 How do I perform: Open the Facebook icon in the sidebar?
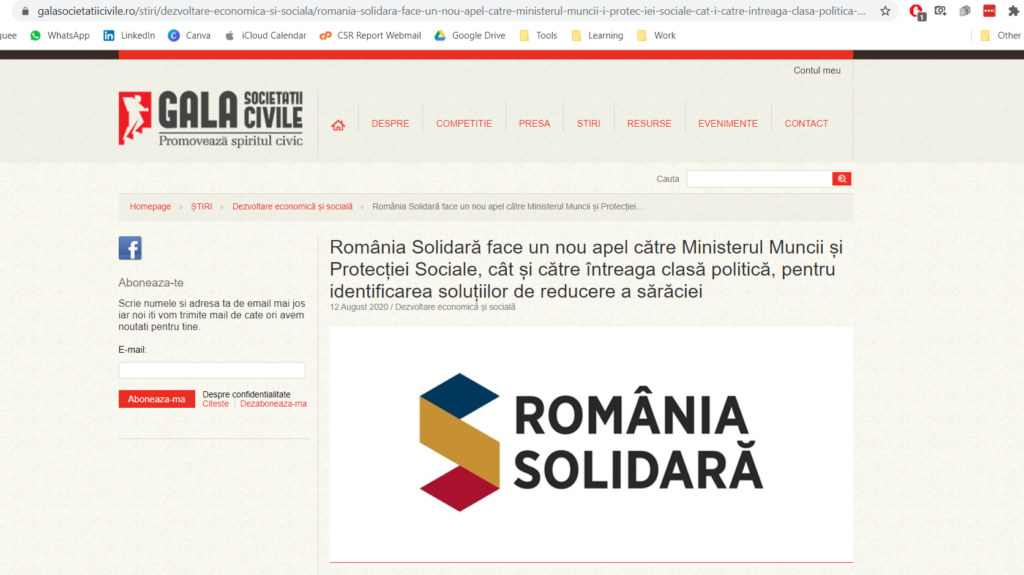[130, 248]
